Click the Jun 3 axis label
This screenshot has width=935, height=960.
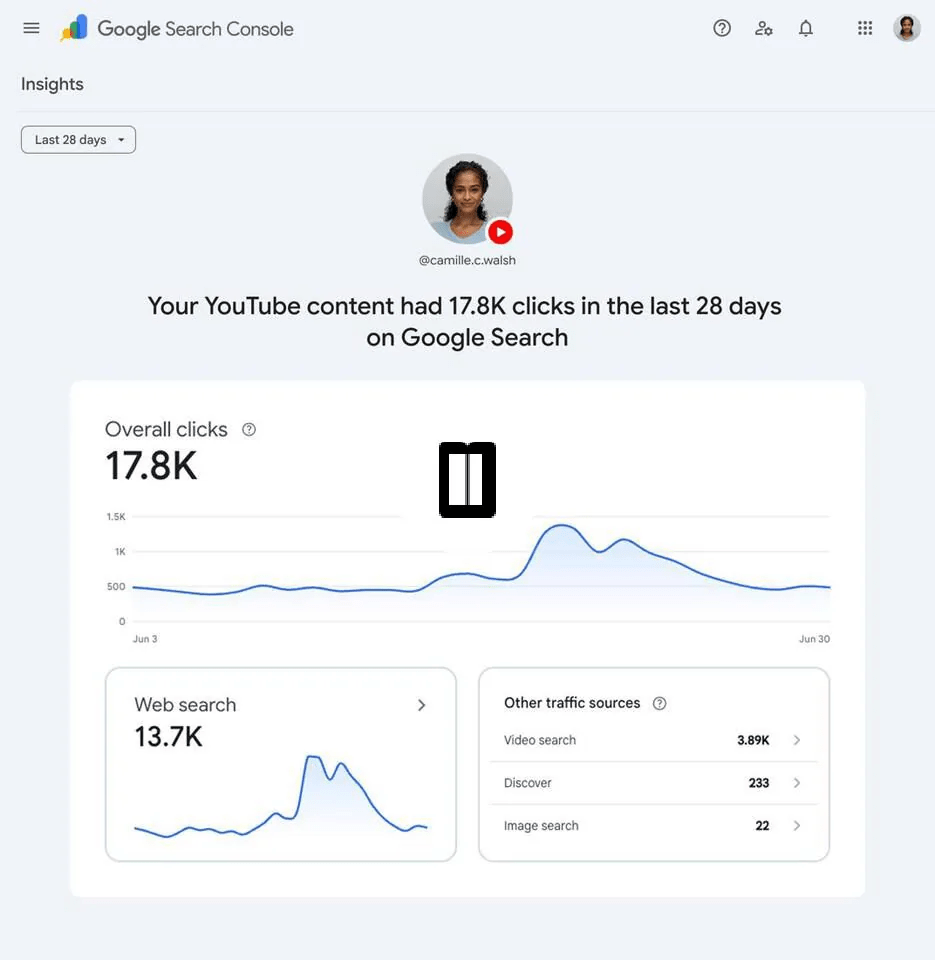(x=145, y=639)
